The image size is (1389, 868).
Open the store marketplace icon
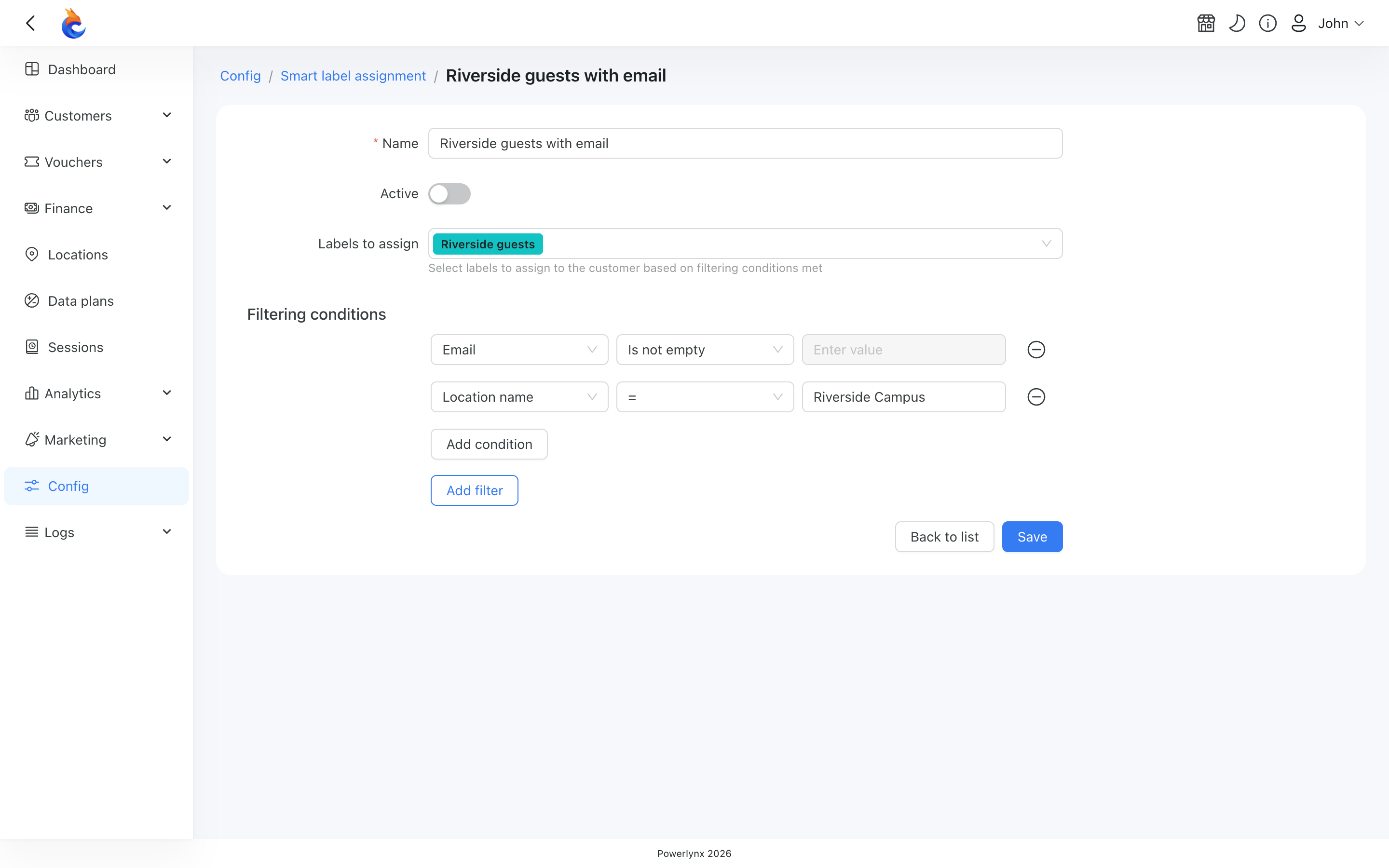[1206, 24]
